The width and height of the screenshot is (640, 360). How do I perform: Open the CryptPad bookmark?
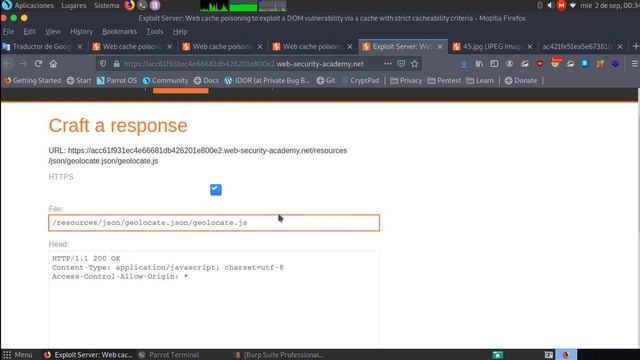(360, 81)
